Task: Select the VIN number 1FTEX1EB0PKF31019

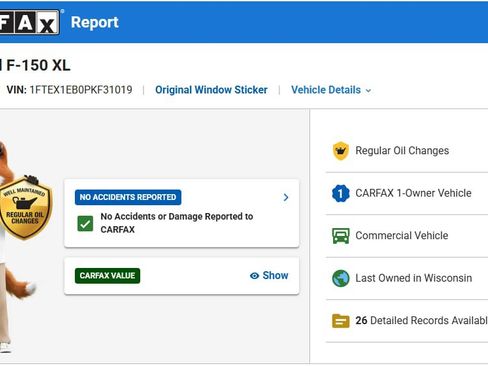Action: click(81, 90)
